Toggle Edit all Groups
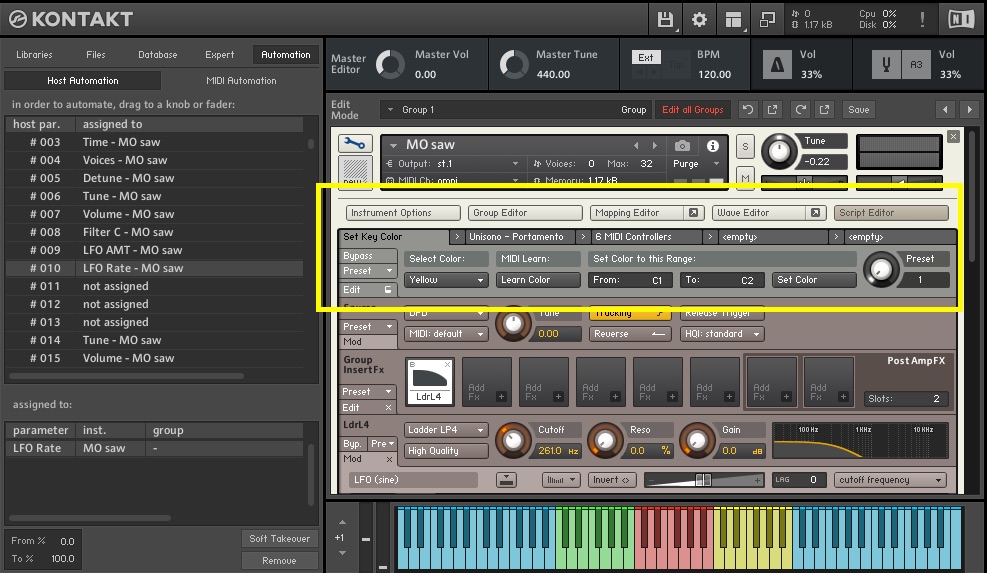Image resolution: width=987 pixels, height=573 pixels. click(x=692, y=110)
